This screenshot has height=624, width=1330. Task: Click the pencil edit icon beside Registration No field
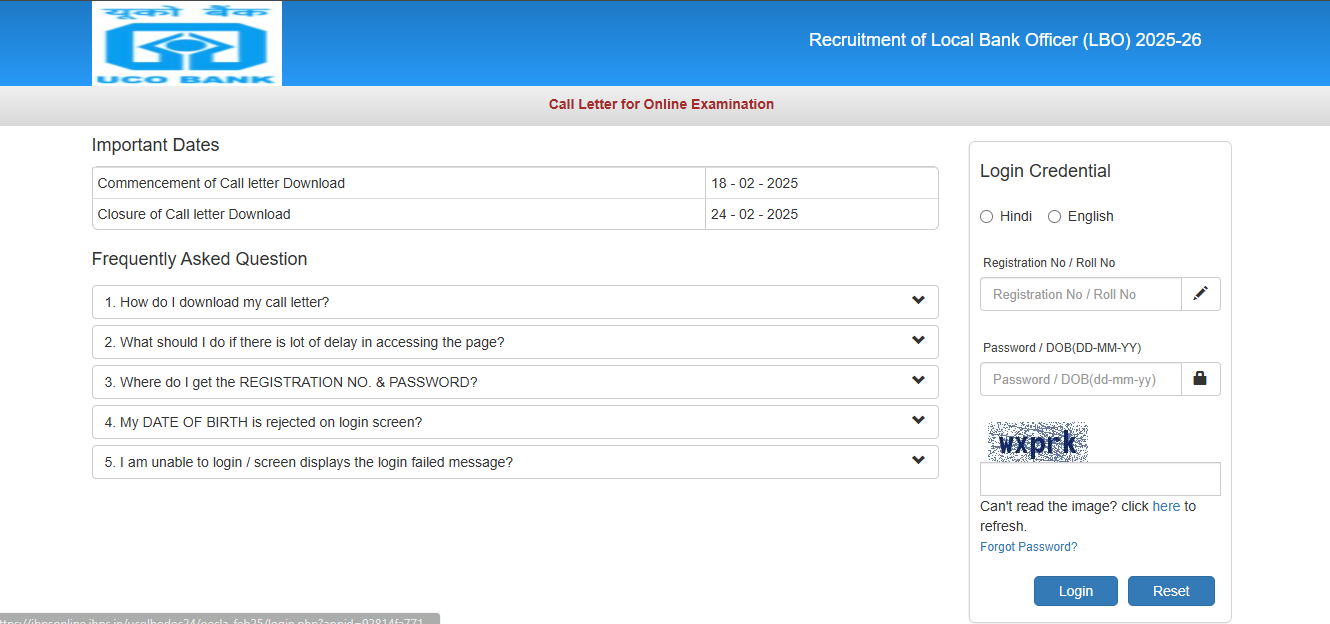[x=1201, y=293]
